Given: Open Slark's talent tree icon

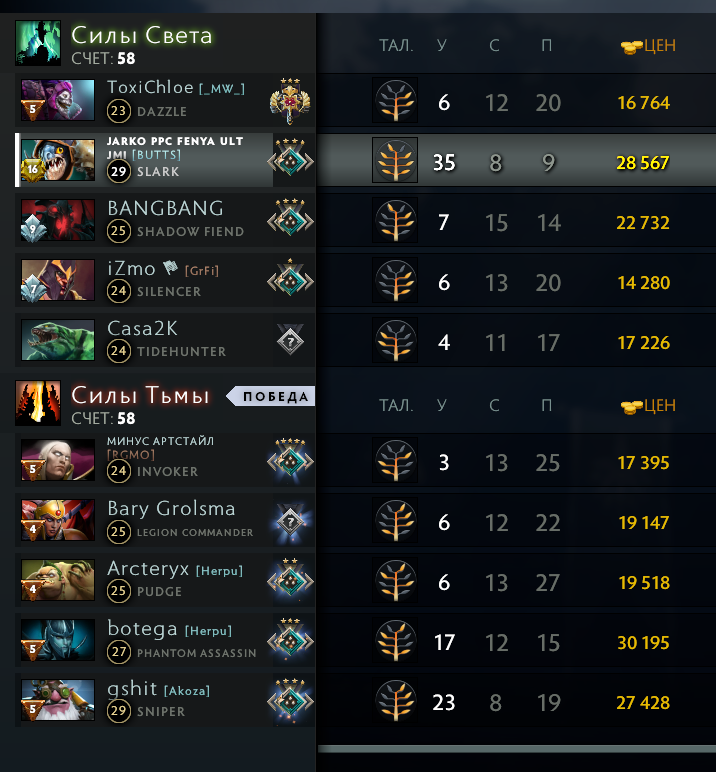Looking at the screenshot, I should click(x=395, y=160).
